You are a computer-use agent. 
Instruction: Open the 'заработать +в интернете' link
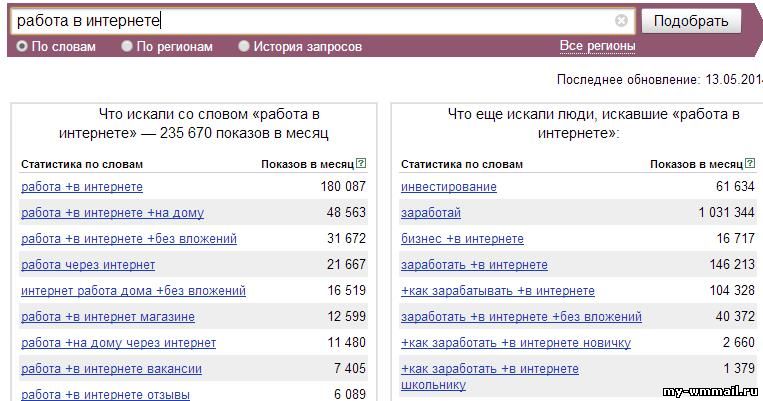point(474,265)
